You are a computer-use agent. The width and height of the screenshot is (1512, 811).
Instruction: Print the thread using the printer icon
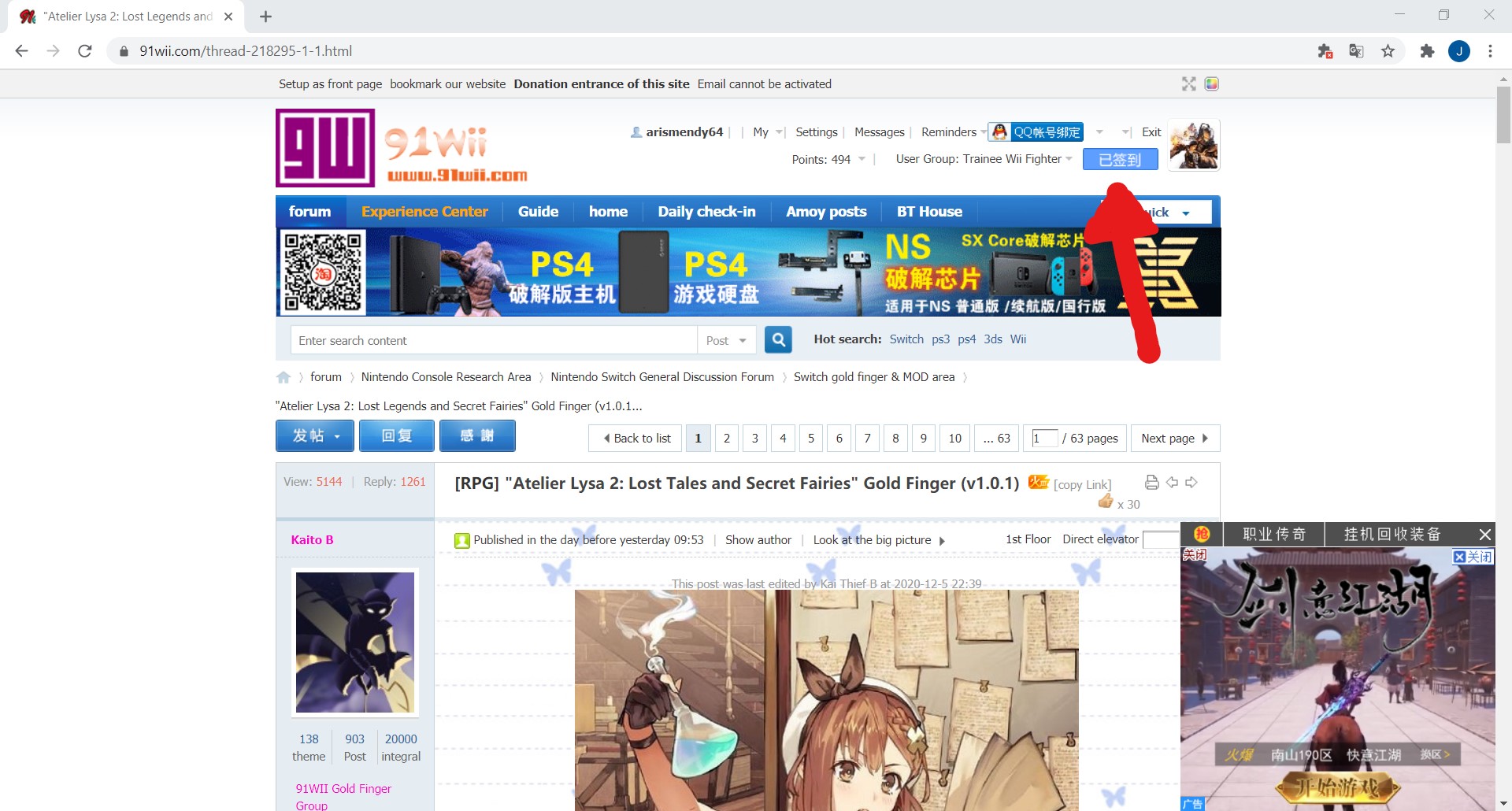tap(1151, 483)
